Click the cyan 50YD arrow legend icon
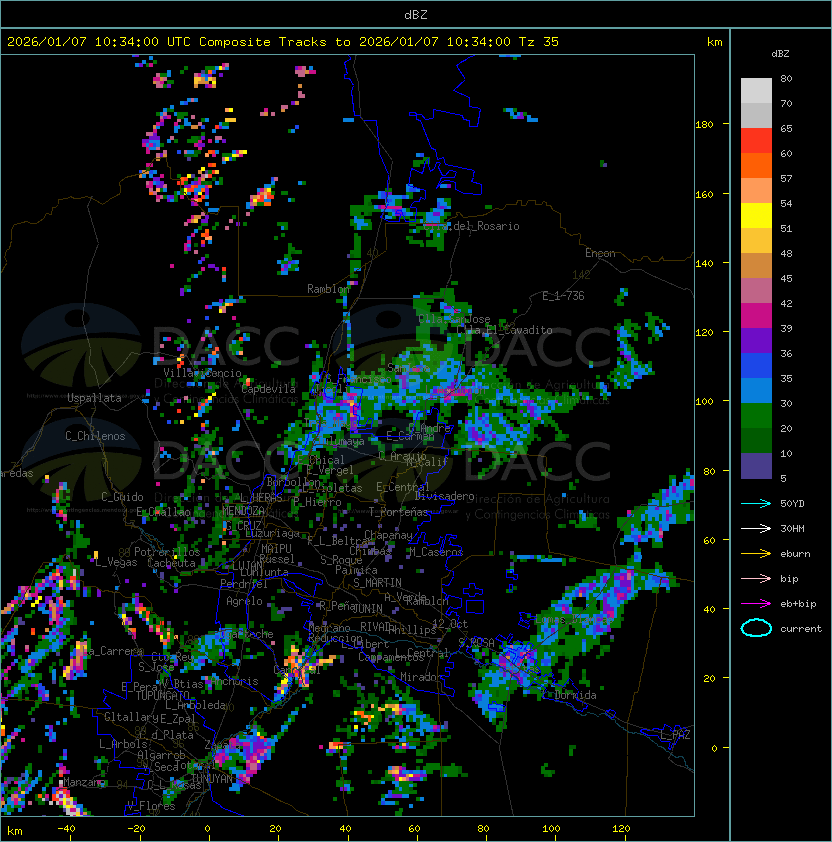This screenshot has height=842, width=832. coord(756,503)
